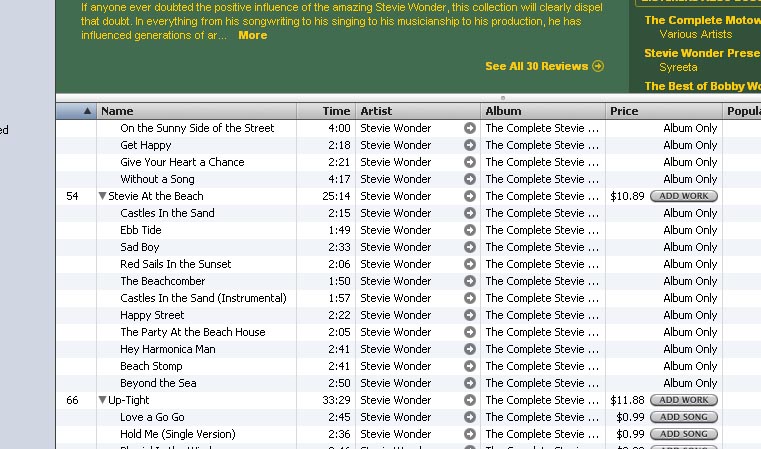The width and height of the screenshot is (761, 449).
Task: Sort tracks by the Name column
Action: coord(197,111)
